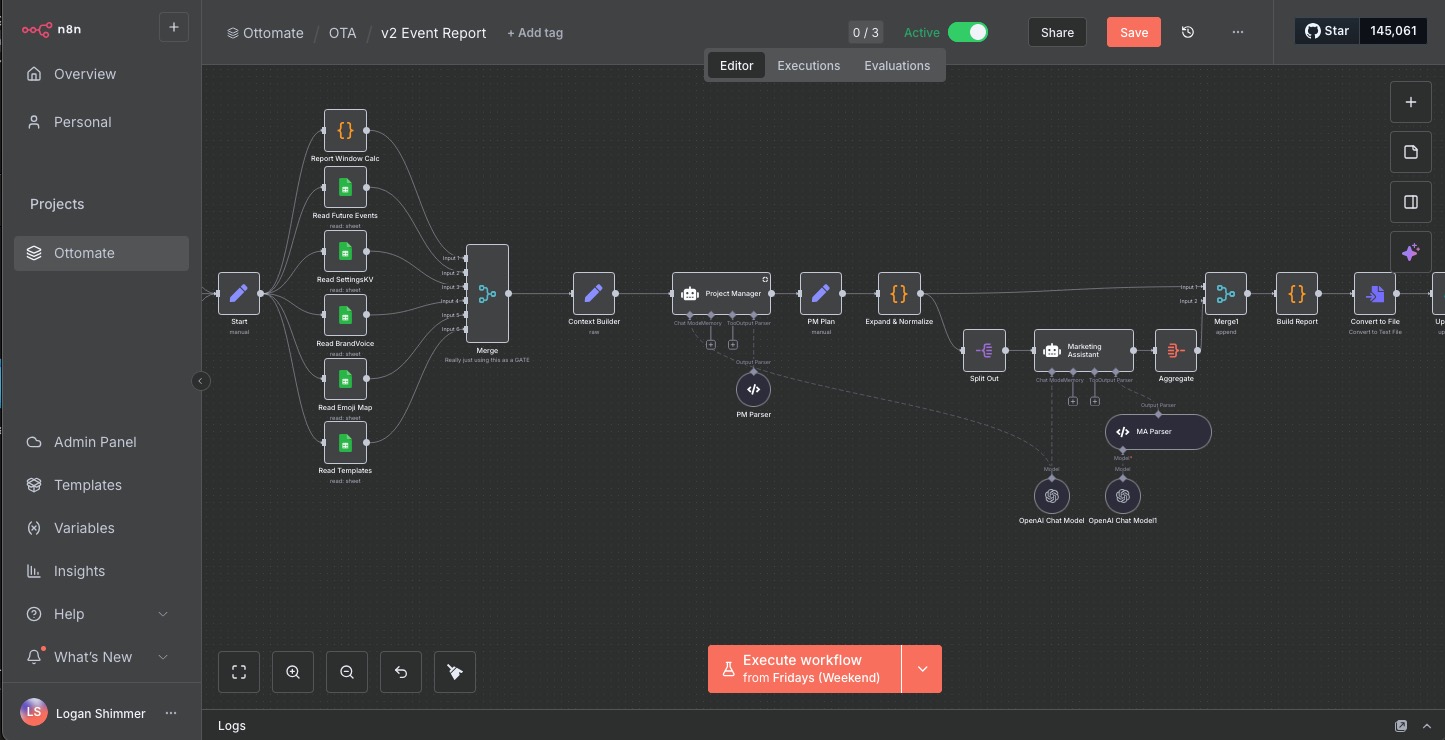Select the OpenAI Chat Model node
Image resolution: width=1445 pixels, height=740 pixels.
pos(1051,495)
